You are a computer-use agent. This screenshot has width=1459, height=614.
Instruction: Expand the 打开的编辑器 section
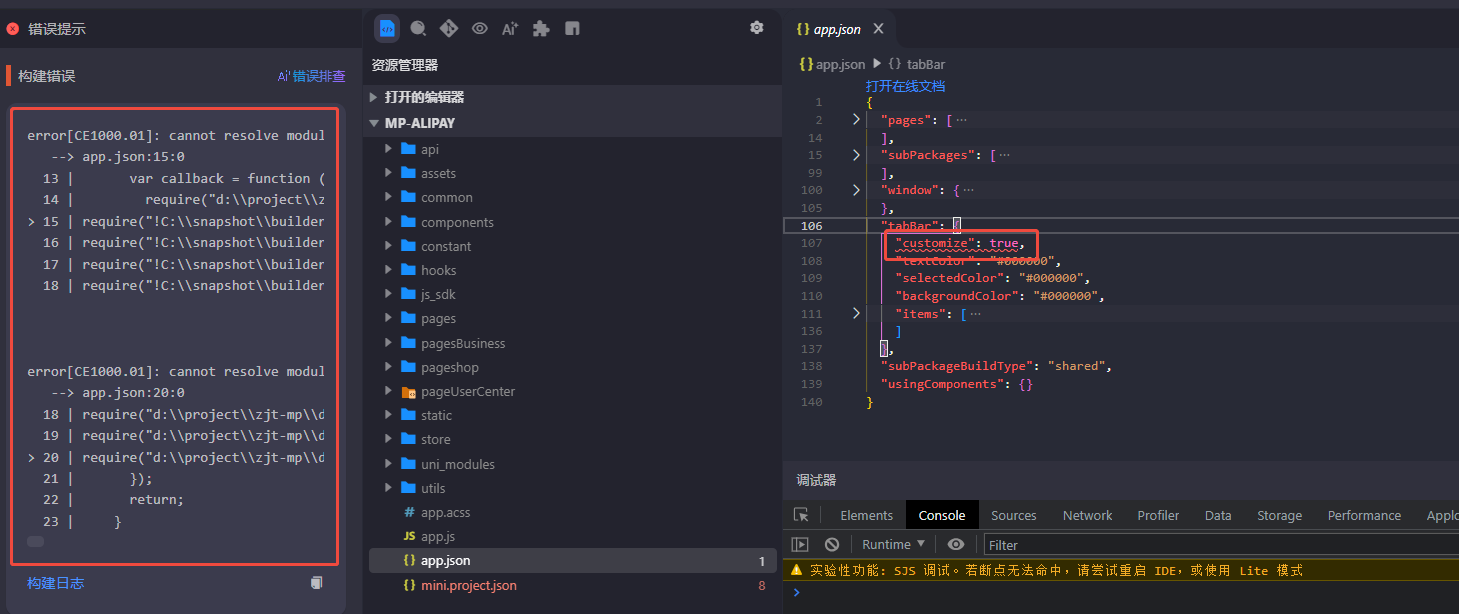click(424, 97)
